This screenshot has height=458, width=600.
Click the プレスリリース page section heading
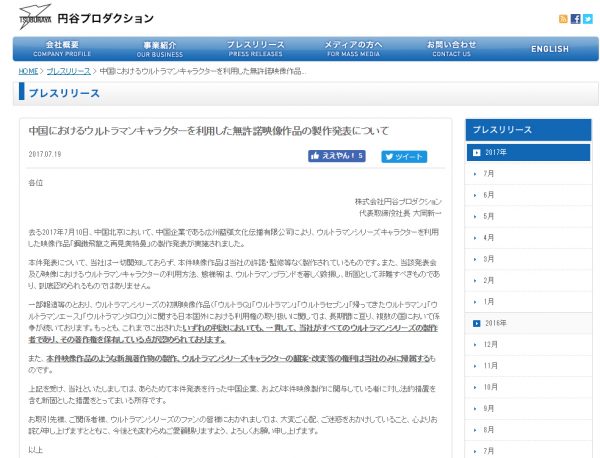[x=64, y=93]
